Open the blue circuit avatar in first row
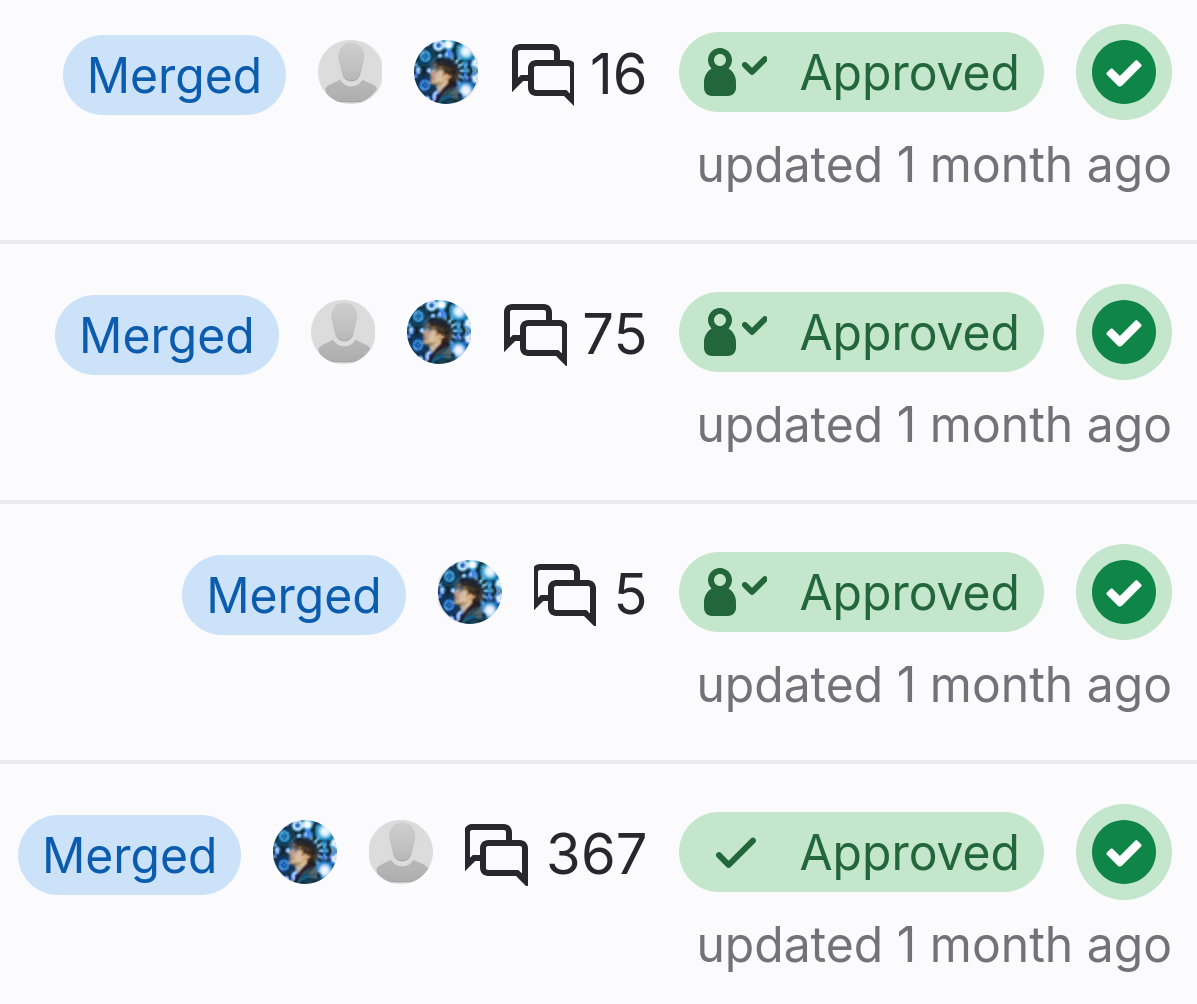1197x1004 pixels. (446, 72)
